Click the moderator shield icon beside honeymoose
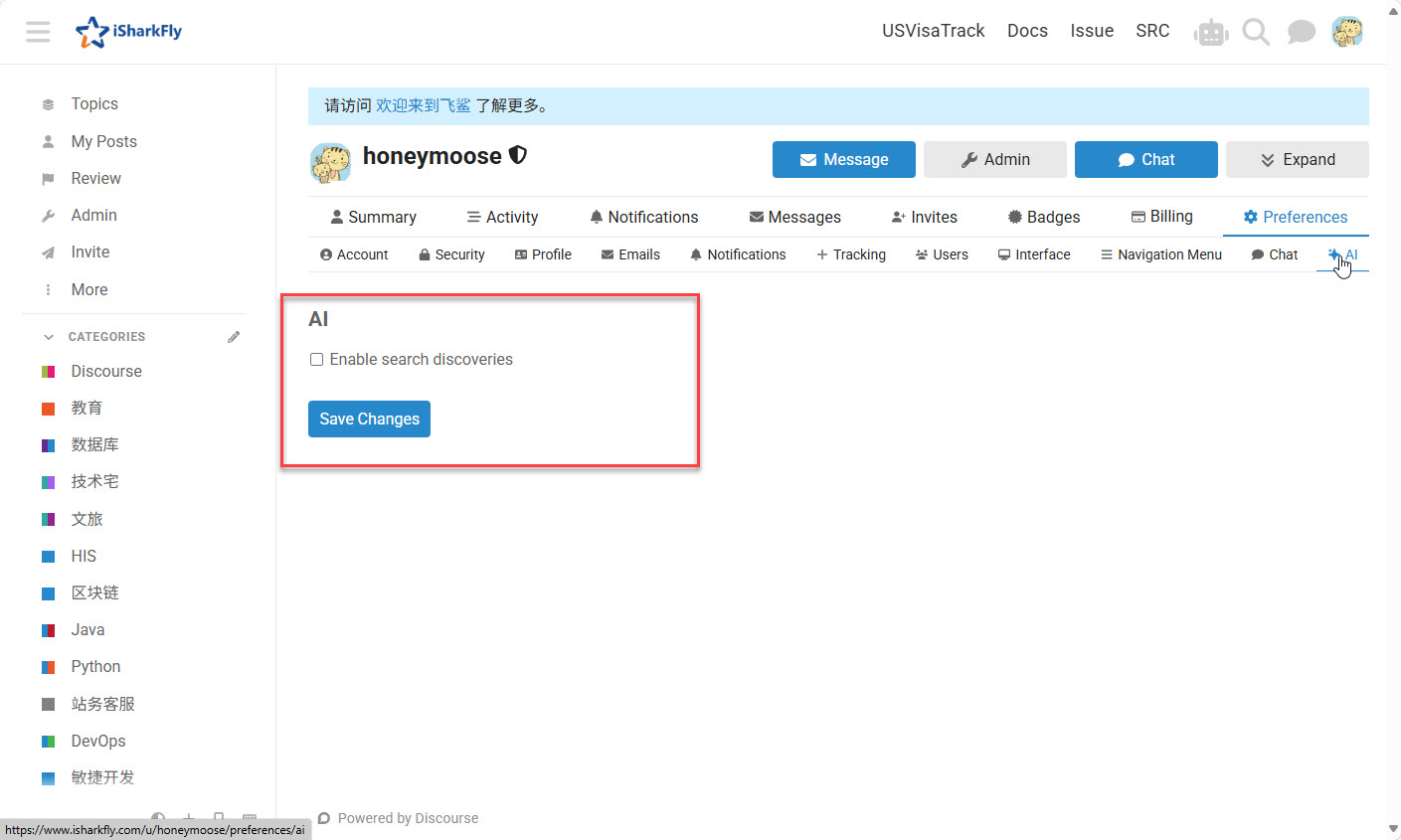 coord(518,155)
